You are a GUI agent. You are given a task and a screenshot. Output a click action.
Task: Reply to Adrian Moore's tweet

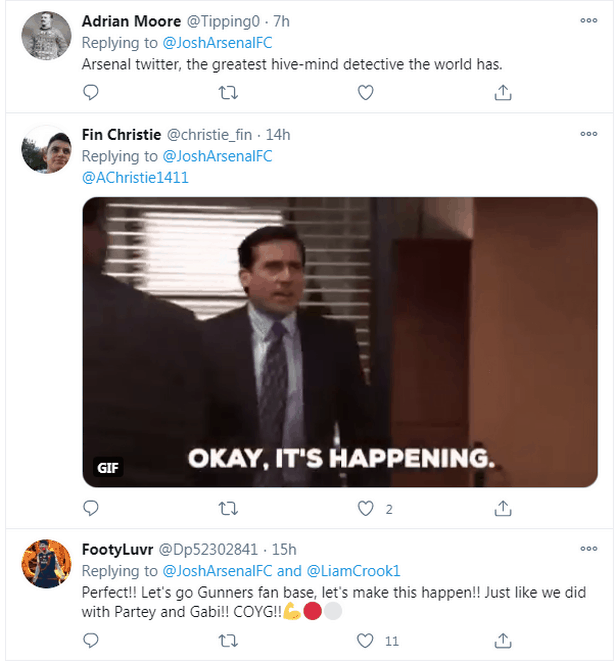tap(91, 92)
